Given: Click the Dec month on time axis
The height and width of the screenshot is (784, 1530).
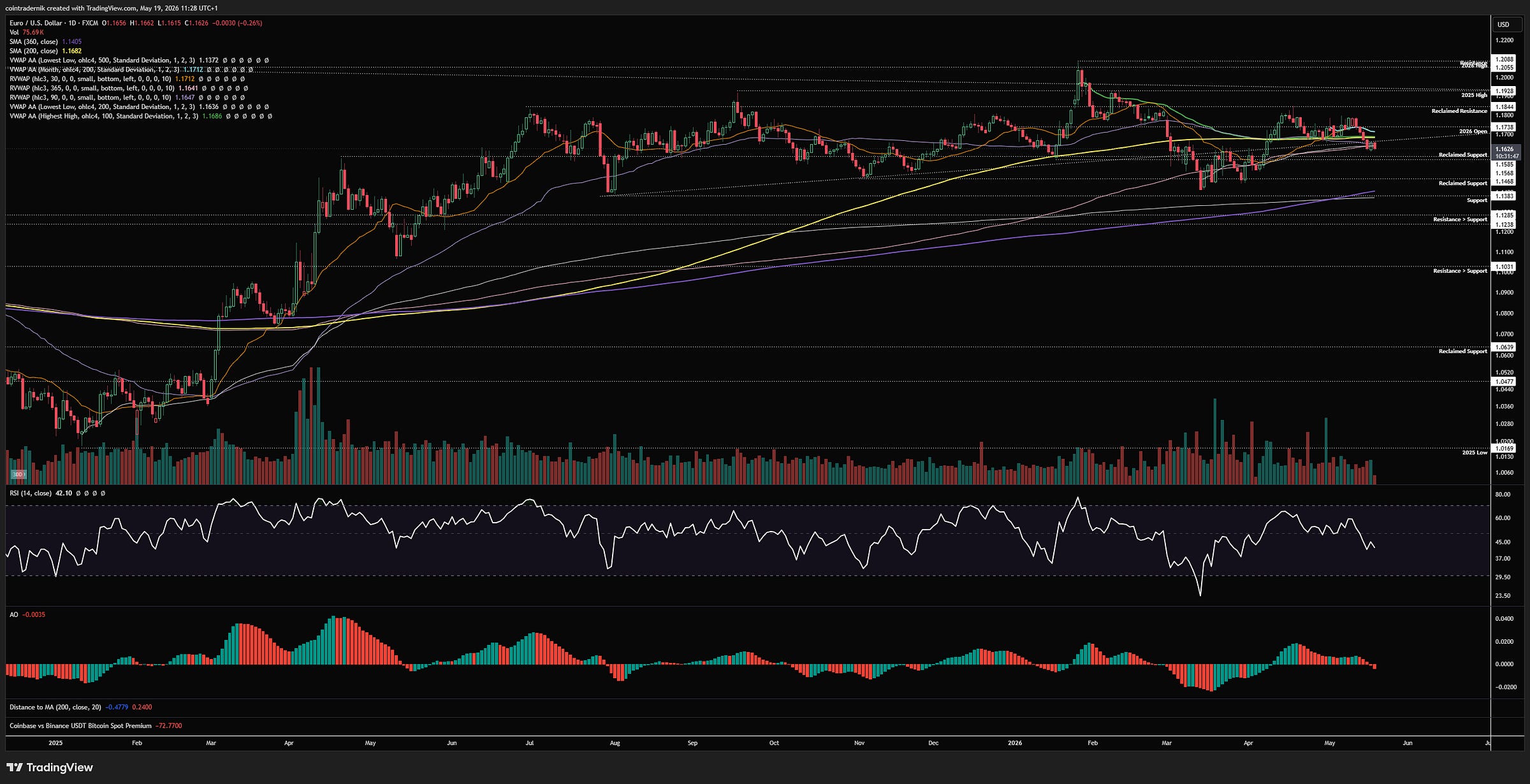Looking at the screenshot, I should 933,743.
